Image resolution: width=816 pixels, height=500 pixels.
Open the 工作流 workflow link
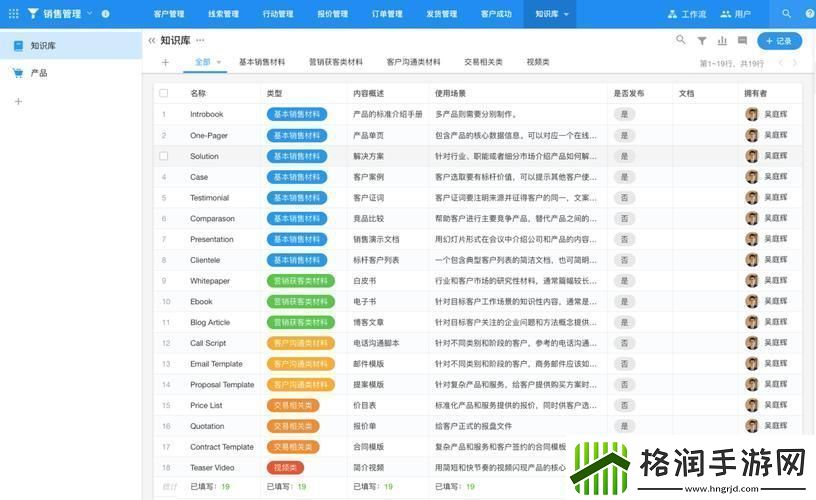point(687,14)
